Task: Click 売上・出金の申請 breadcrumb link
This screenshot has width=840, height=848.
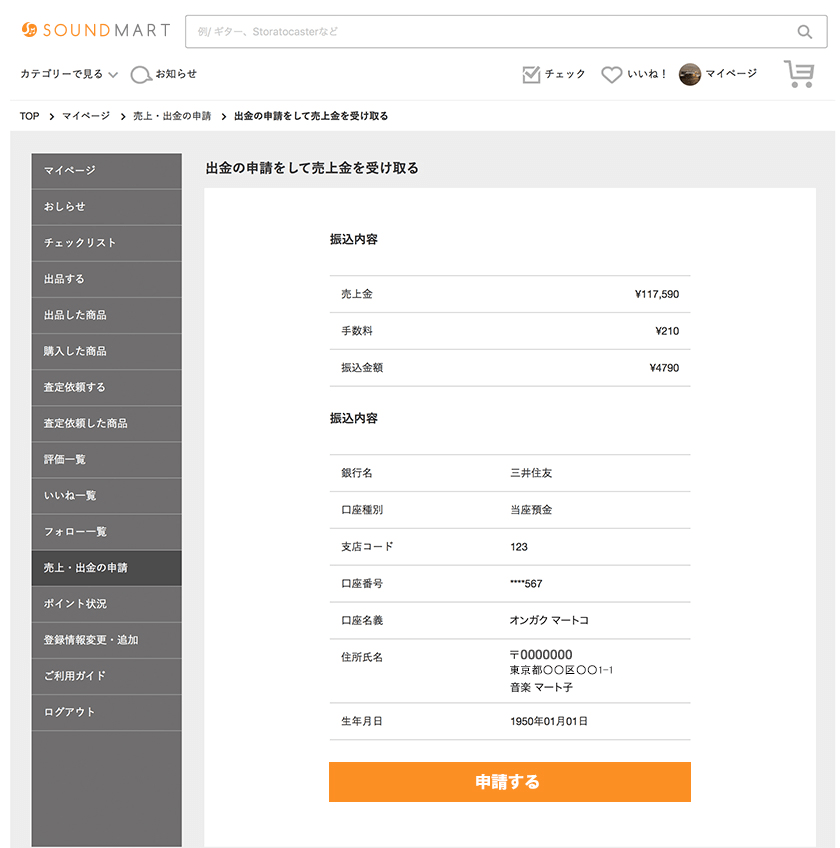Action: point(172,116)
